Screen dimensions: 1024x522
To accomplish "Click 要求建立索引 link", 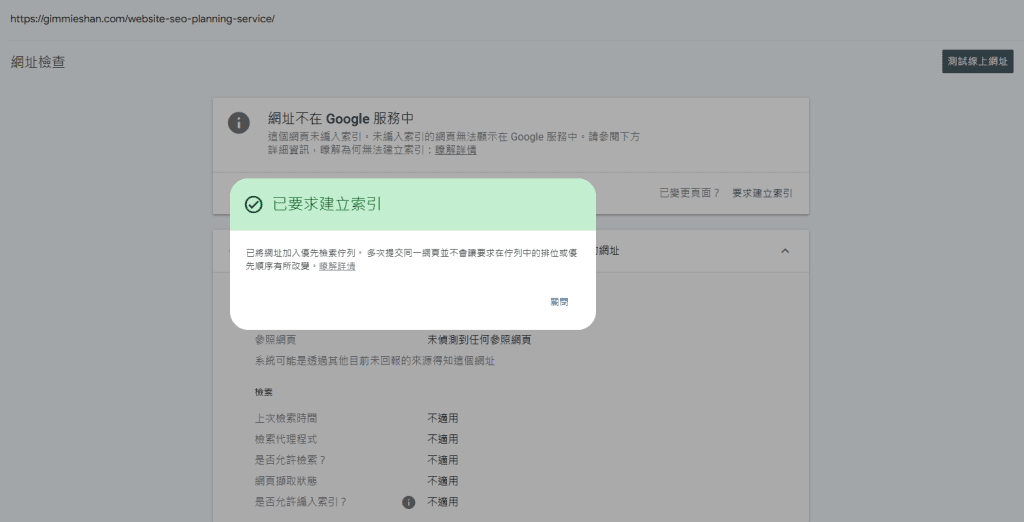I will click(762, 193).
